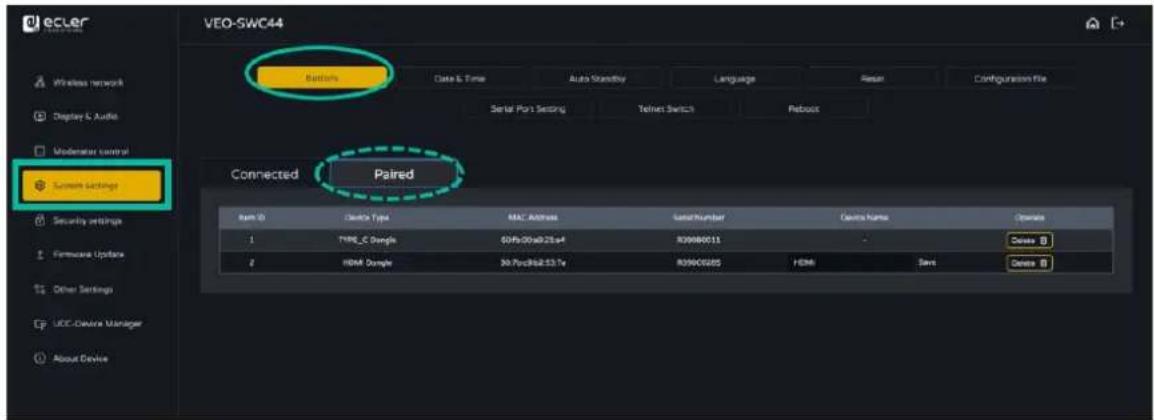1154x420 pixels.
Task: Switch to Language tab
Action: [x=734, y=77]
